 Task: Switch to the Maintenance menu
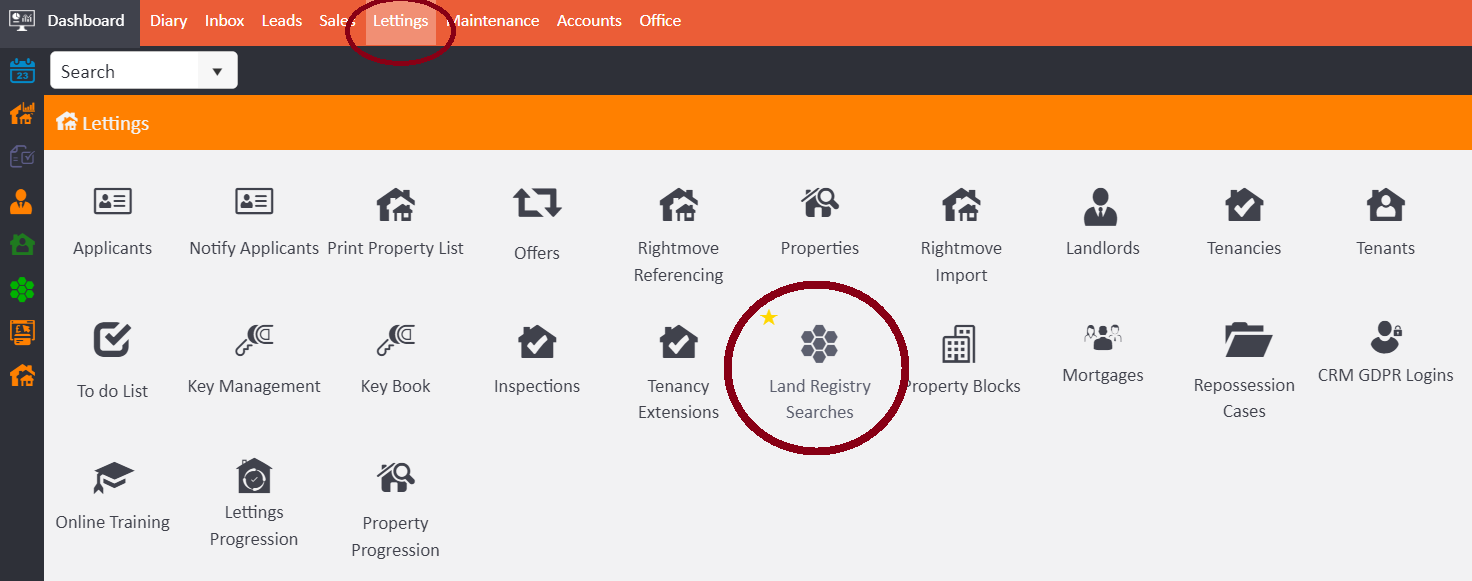pos(494,21)
